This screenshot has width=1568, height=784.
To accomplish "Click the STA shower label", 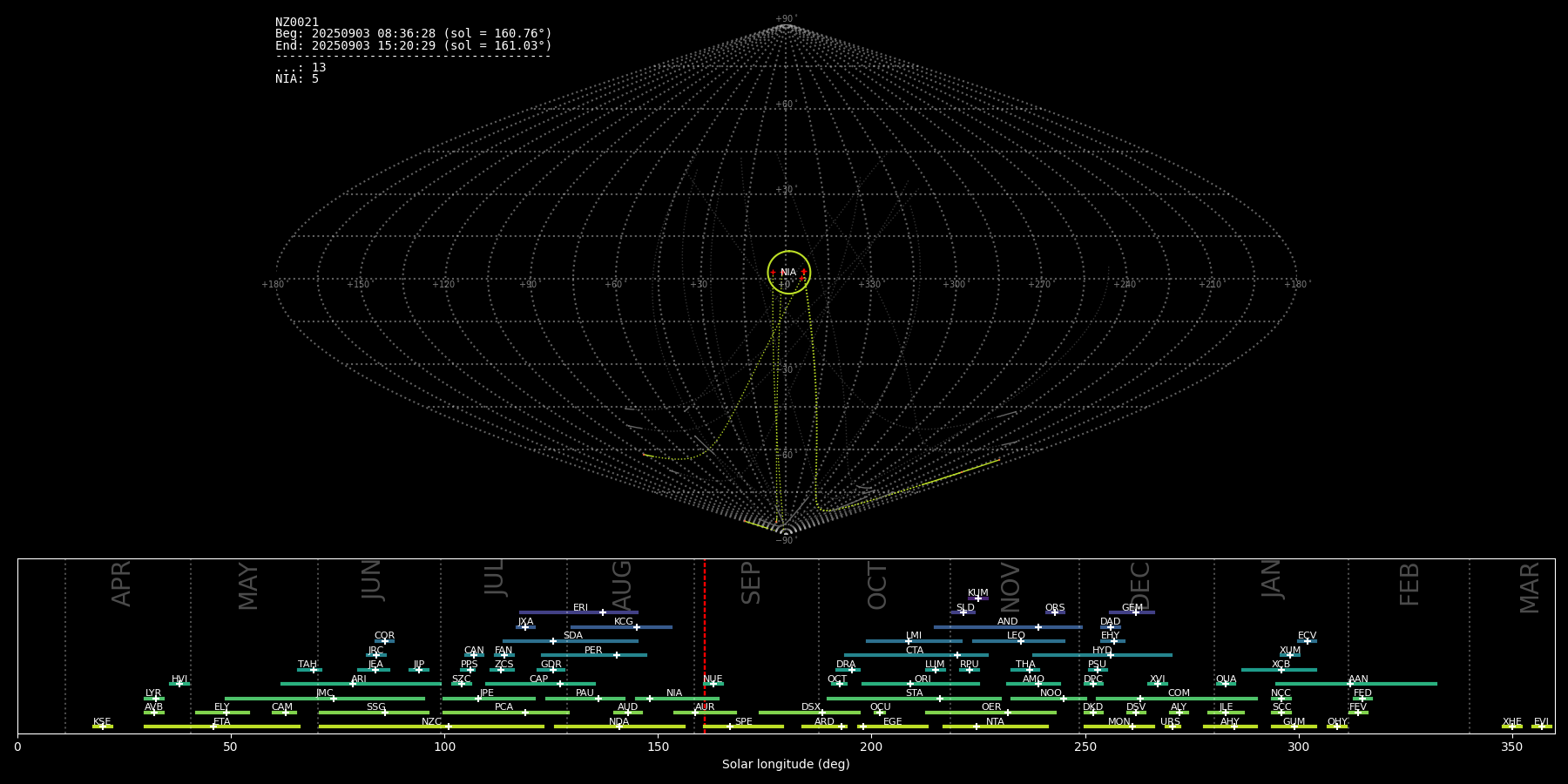I will tap(914, 693).
